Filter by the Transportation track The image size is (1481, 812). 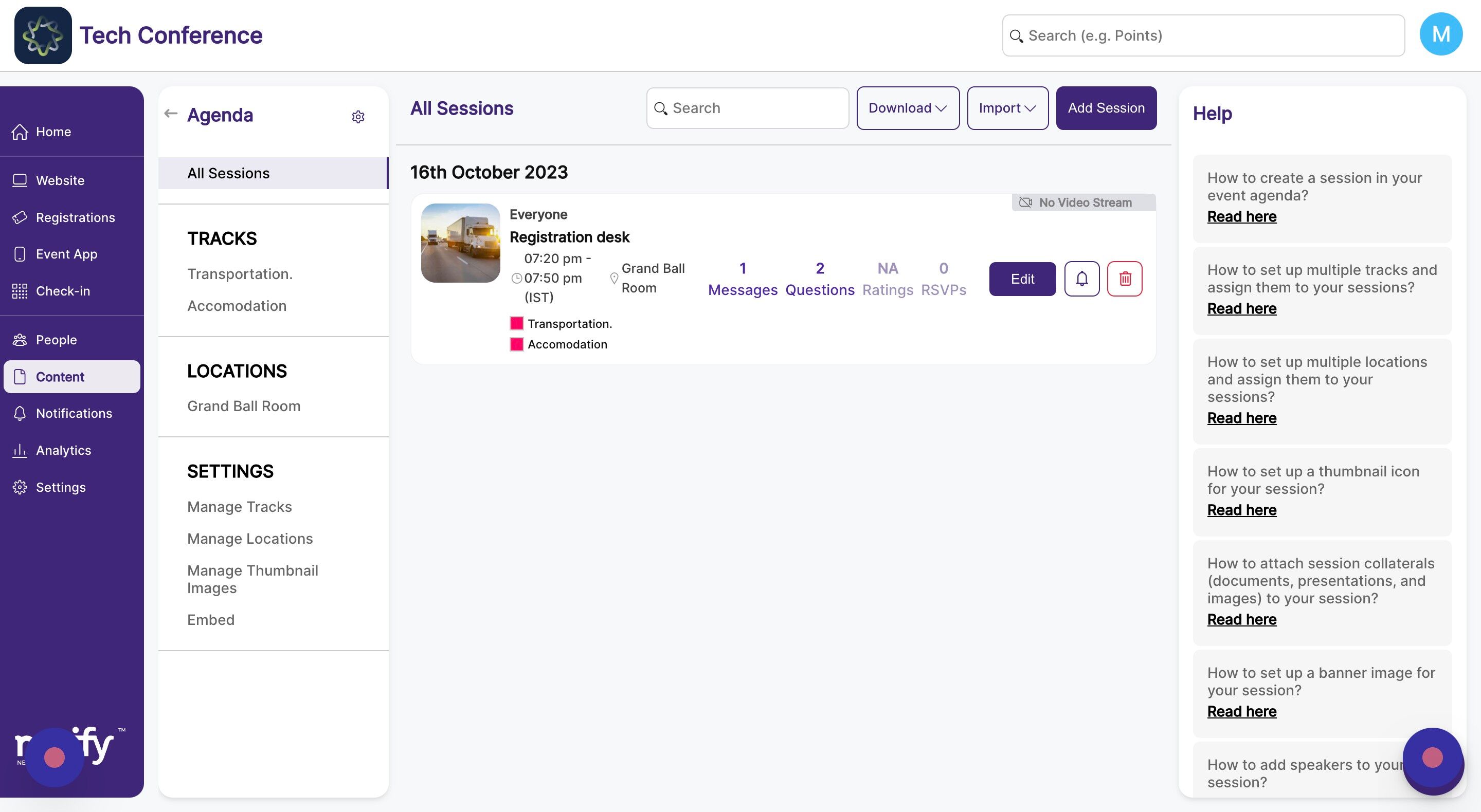click(x=240, y=274)
